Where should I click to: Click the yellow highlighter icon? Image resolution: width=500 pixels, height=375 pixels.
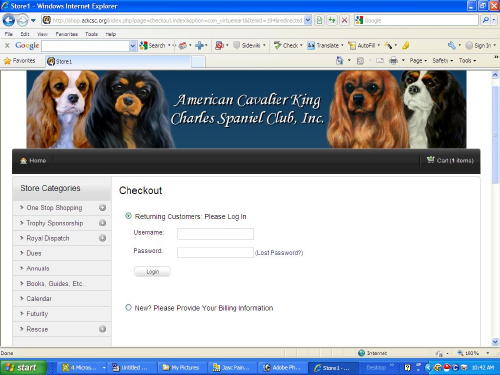[406, 45]
